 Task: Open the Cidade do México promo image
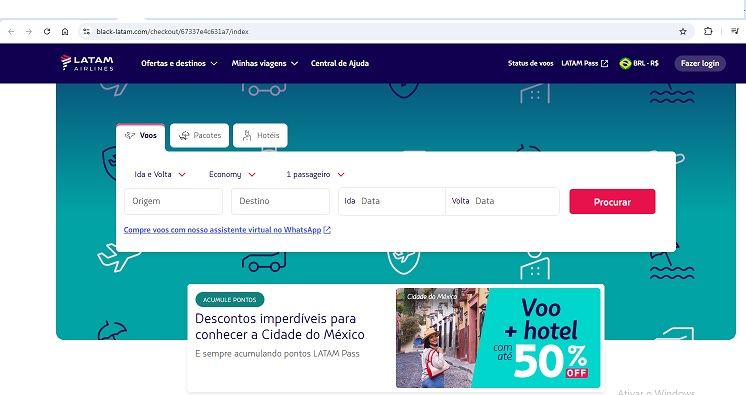[x=498, y=337]
